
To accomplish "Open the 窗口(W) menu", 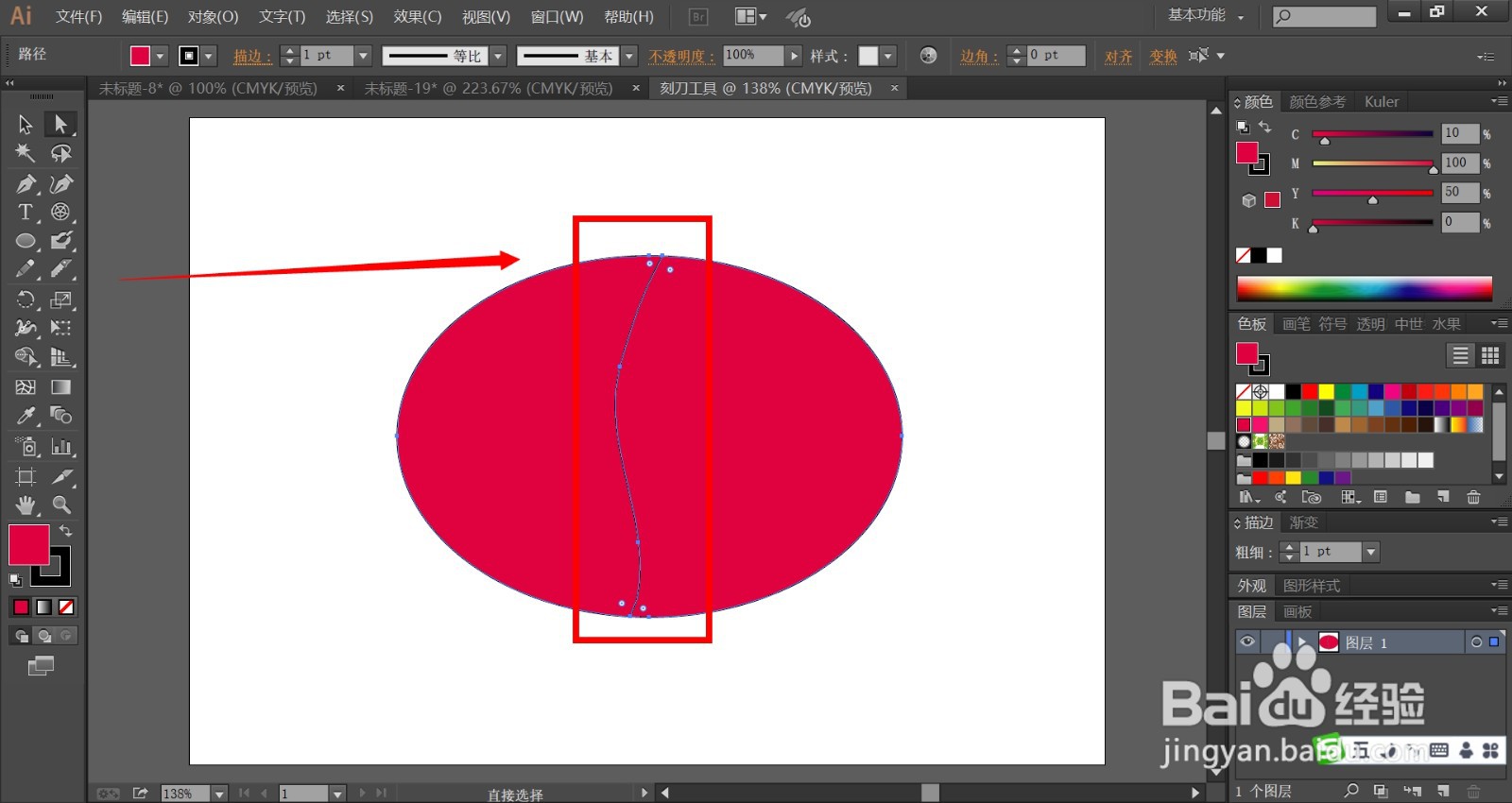I will (557, 17).
